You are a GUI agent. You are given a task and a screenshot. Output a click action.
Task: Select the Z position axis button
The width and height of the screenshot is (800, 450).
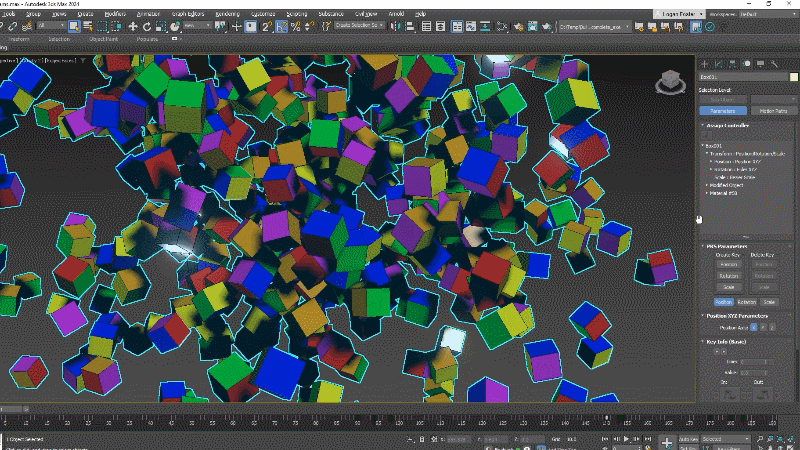tap(772, 326)
